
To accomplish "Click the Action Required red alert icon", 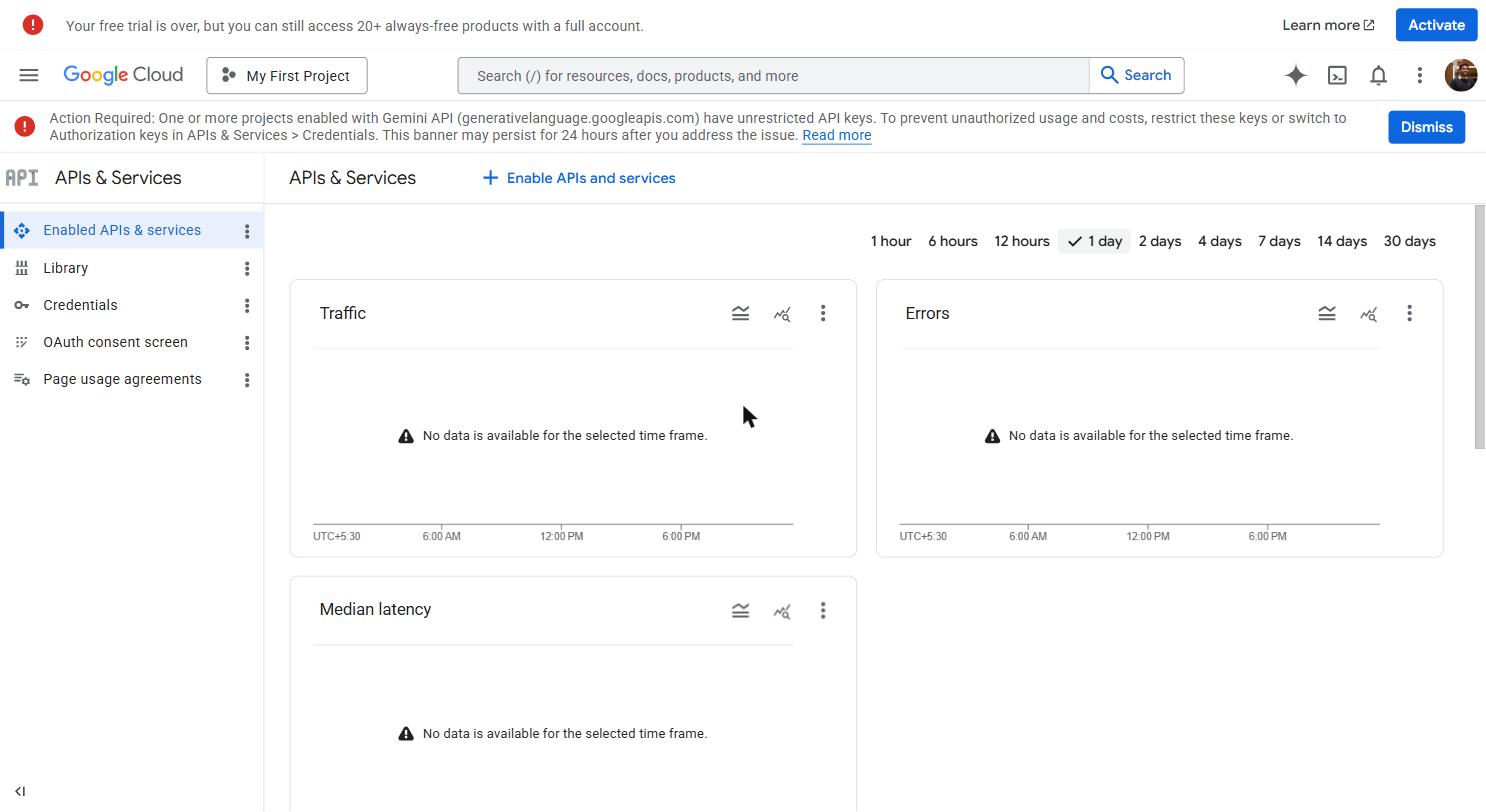I will click(x=25, y=127).
